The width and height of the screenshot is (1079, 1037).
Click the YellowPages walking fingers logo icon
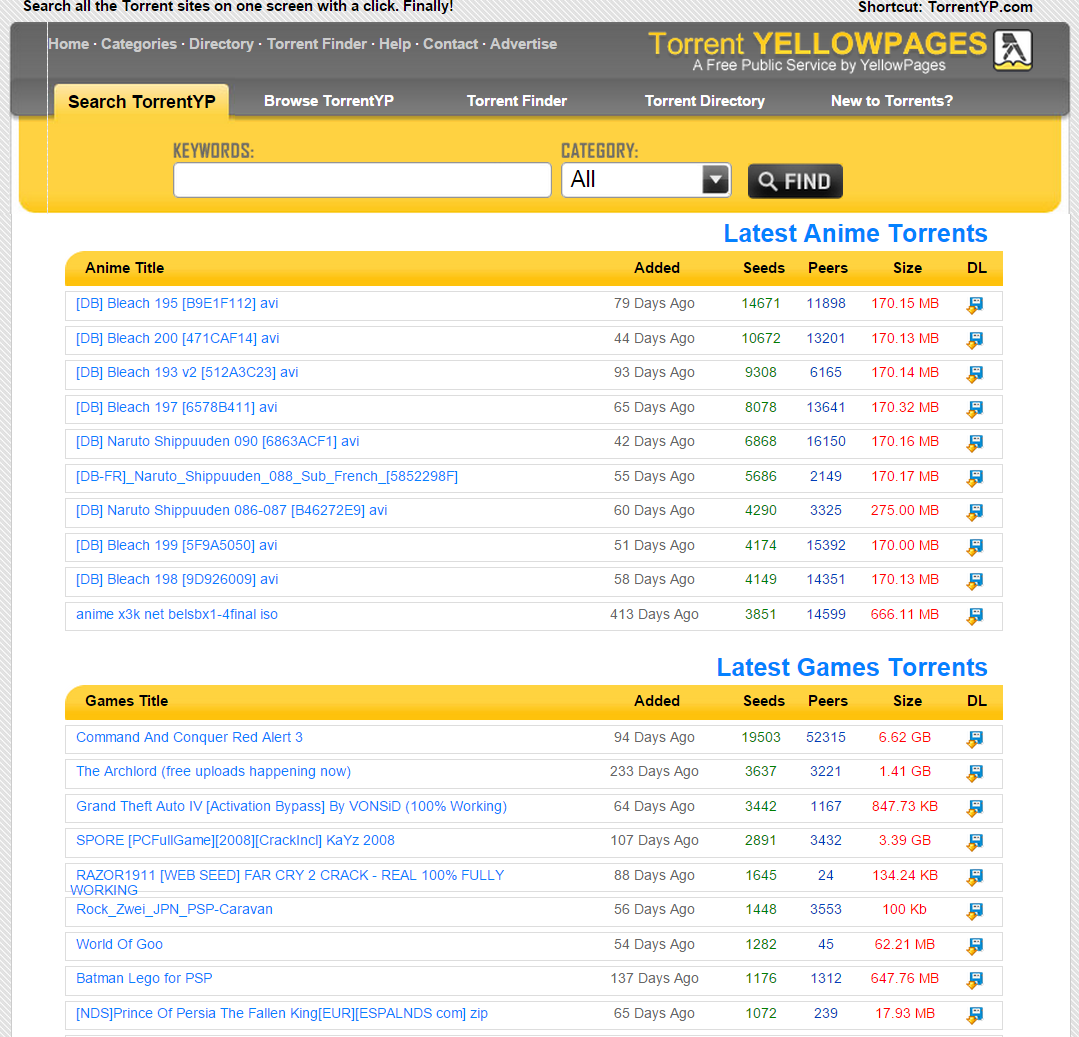click(1013, 50)
